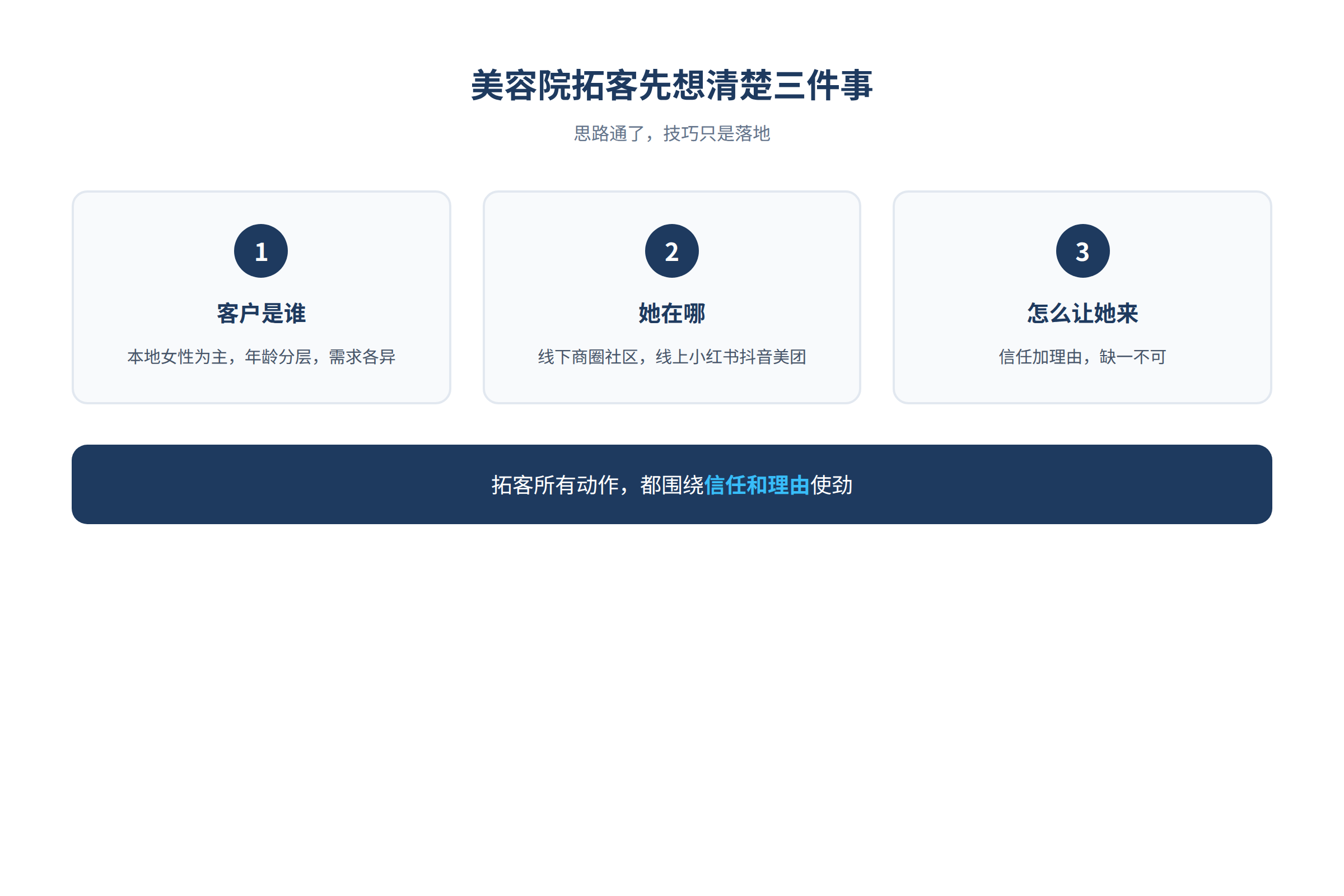Click the card title 她在哪
This screenshot has width=1344, height=896.
pyautogui.click(x=672, y=313)
